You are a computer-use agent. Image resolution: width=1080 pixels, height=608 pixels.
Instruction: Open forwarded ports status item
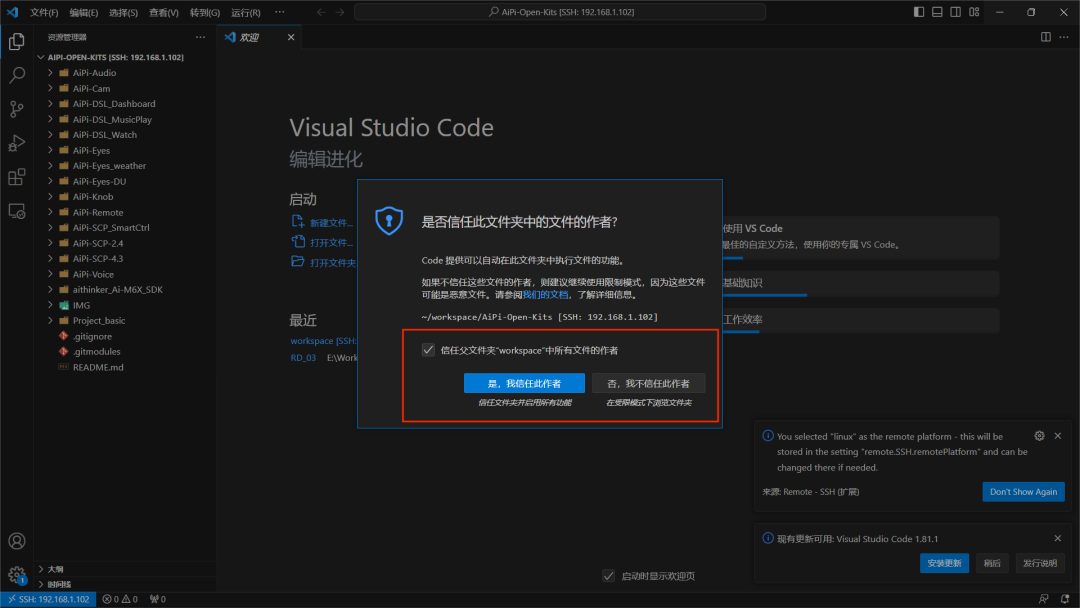pos(158,599)
